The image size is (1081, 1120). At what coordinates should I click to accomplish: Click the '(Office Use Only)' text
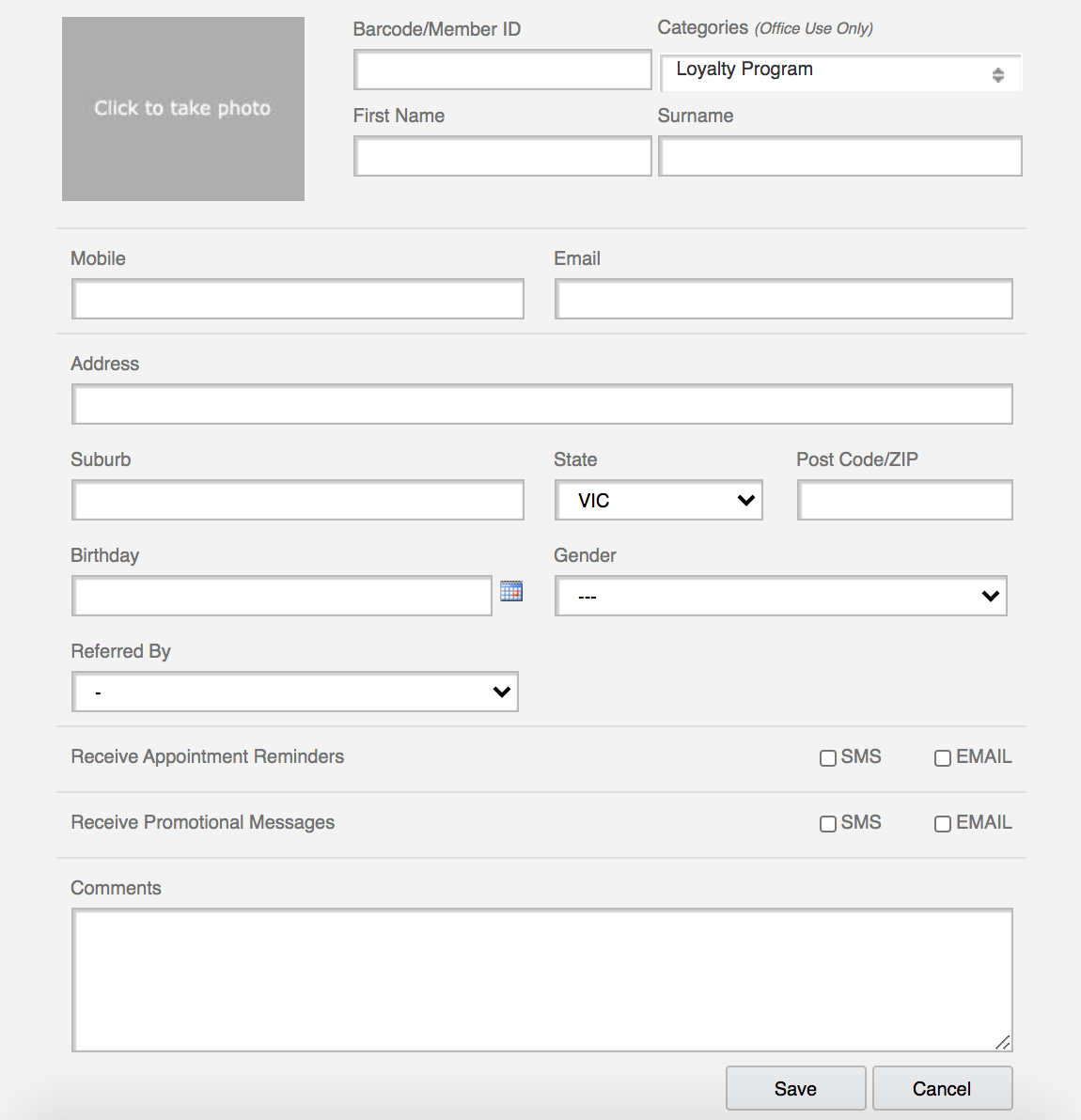(814, 28)
